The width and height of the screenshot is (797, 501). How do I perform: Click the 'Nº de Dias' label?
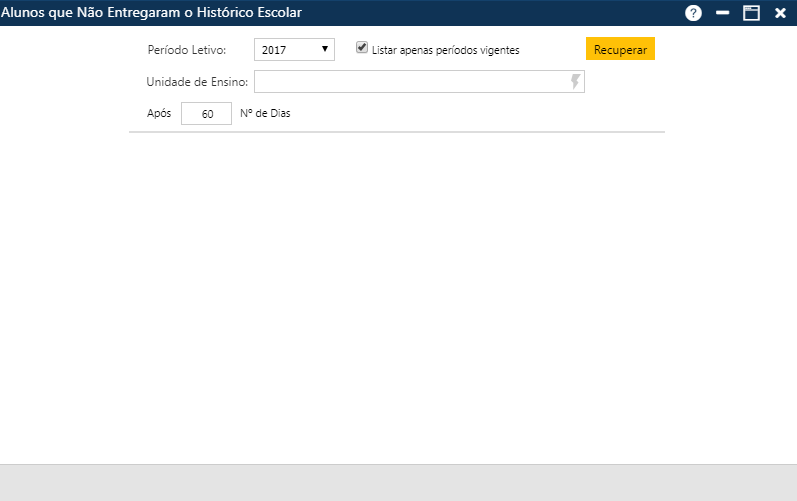tap(265, 114)
